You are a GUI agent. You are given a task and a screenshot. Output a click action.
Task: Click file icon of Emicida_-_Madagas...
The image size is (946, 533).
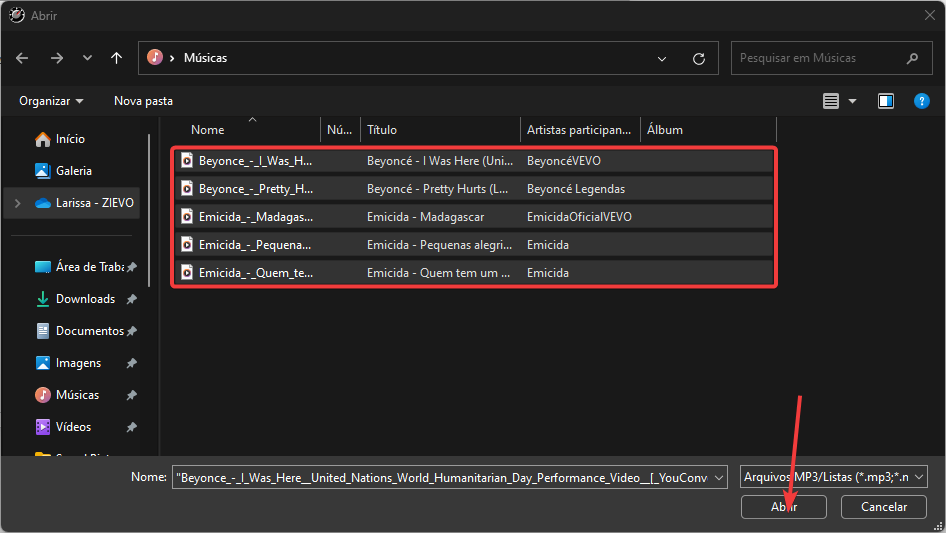point(187,217)
